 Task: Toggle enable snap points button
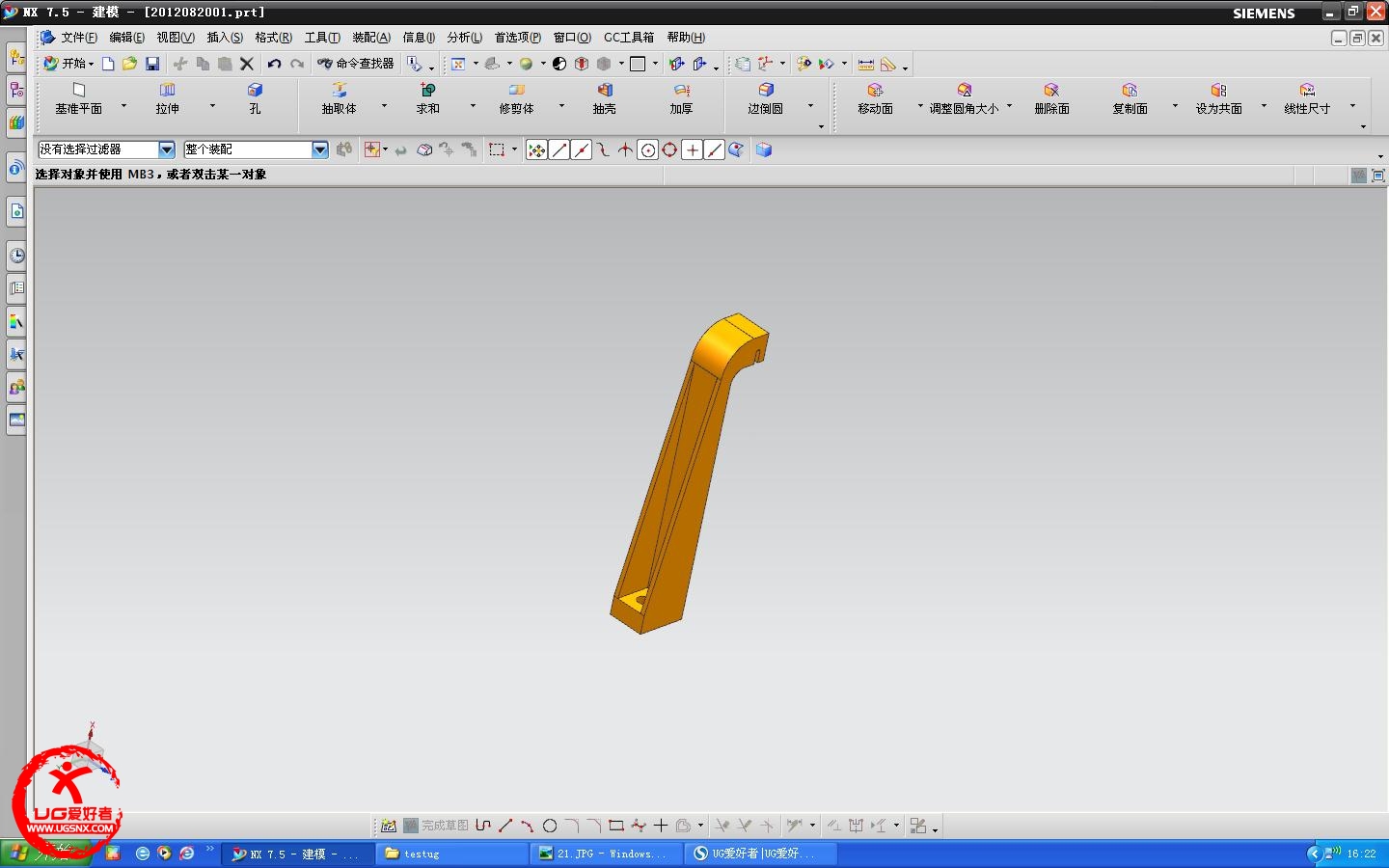[537, 149]
